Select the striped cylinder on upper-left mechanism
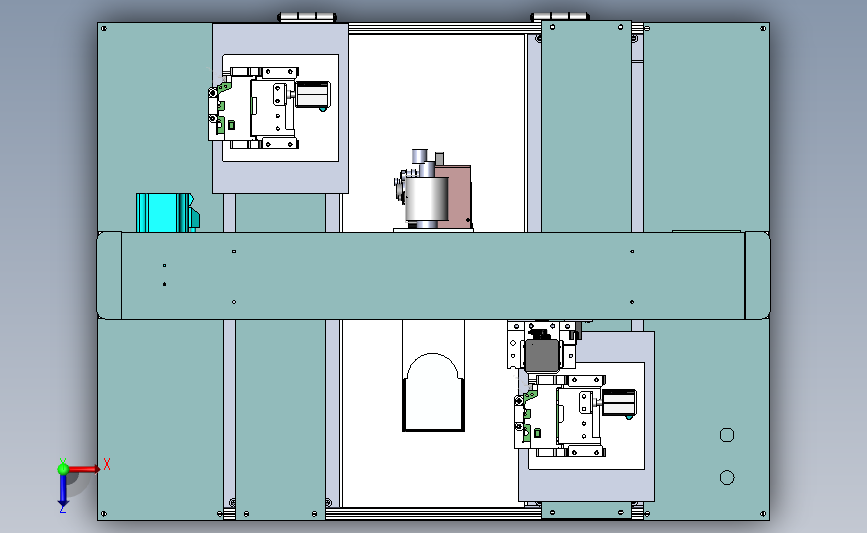Image resolution: width=867 pixels, height=533 pixels. (x=313, y=94)
